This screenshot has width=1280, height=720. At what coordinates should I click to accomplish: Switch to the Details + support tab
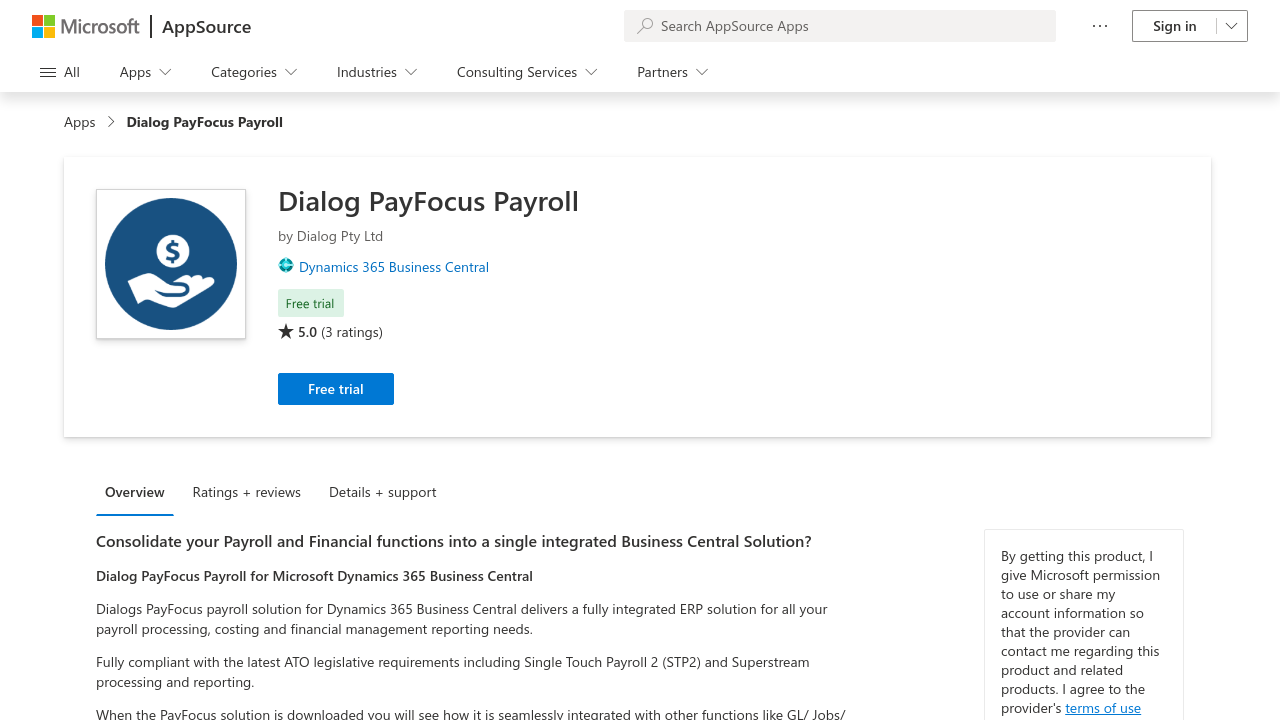click(x=383, y=492)
